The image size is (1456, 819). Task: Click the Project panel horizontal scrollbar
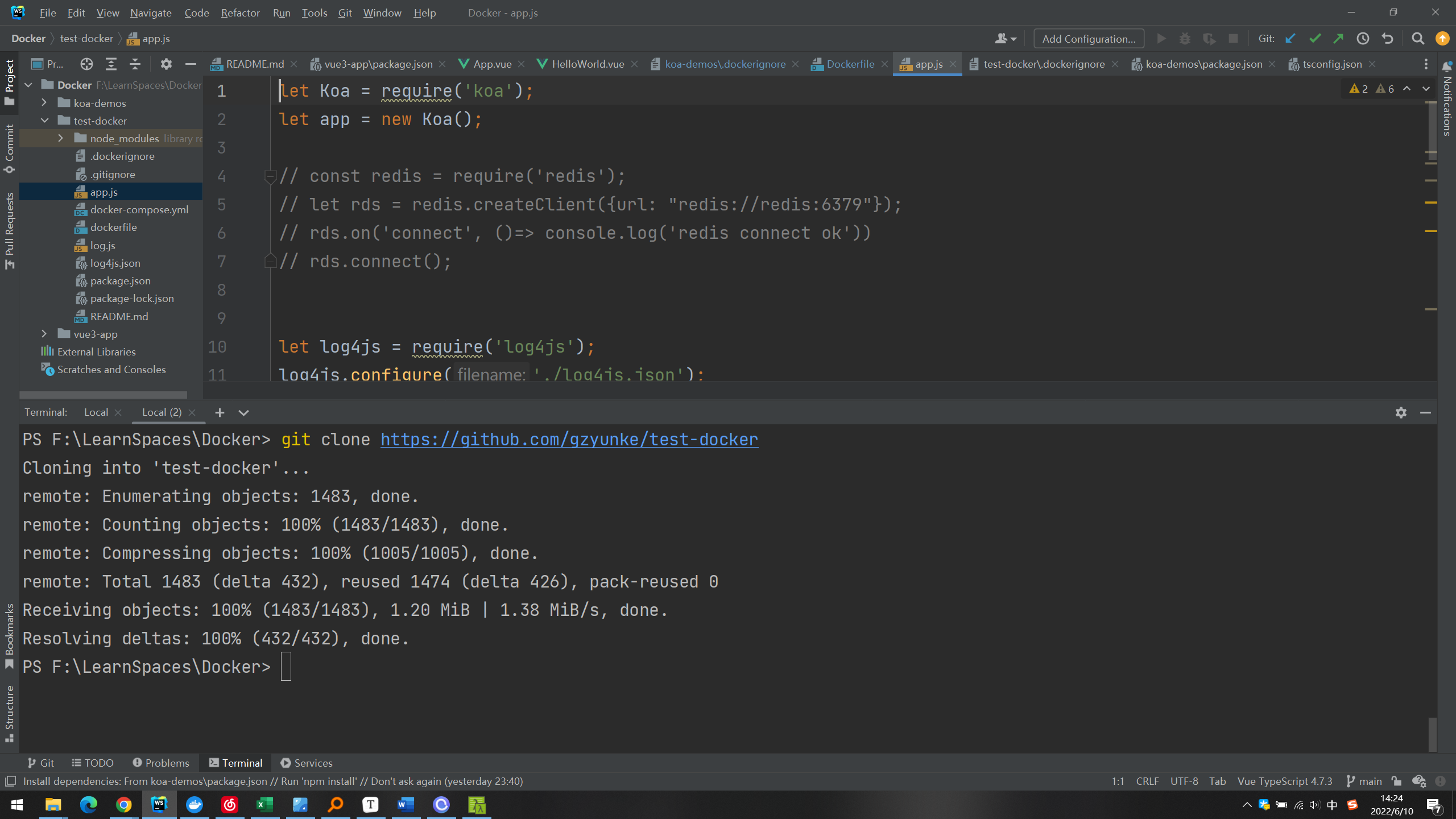(x=104, y=394)
